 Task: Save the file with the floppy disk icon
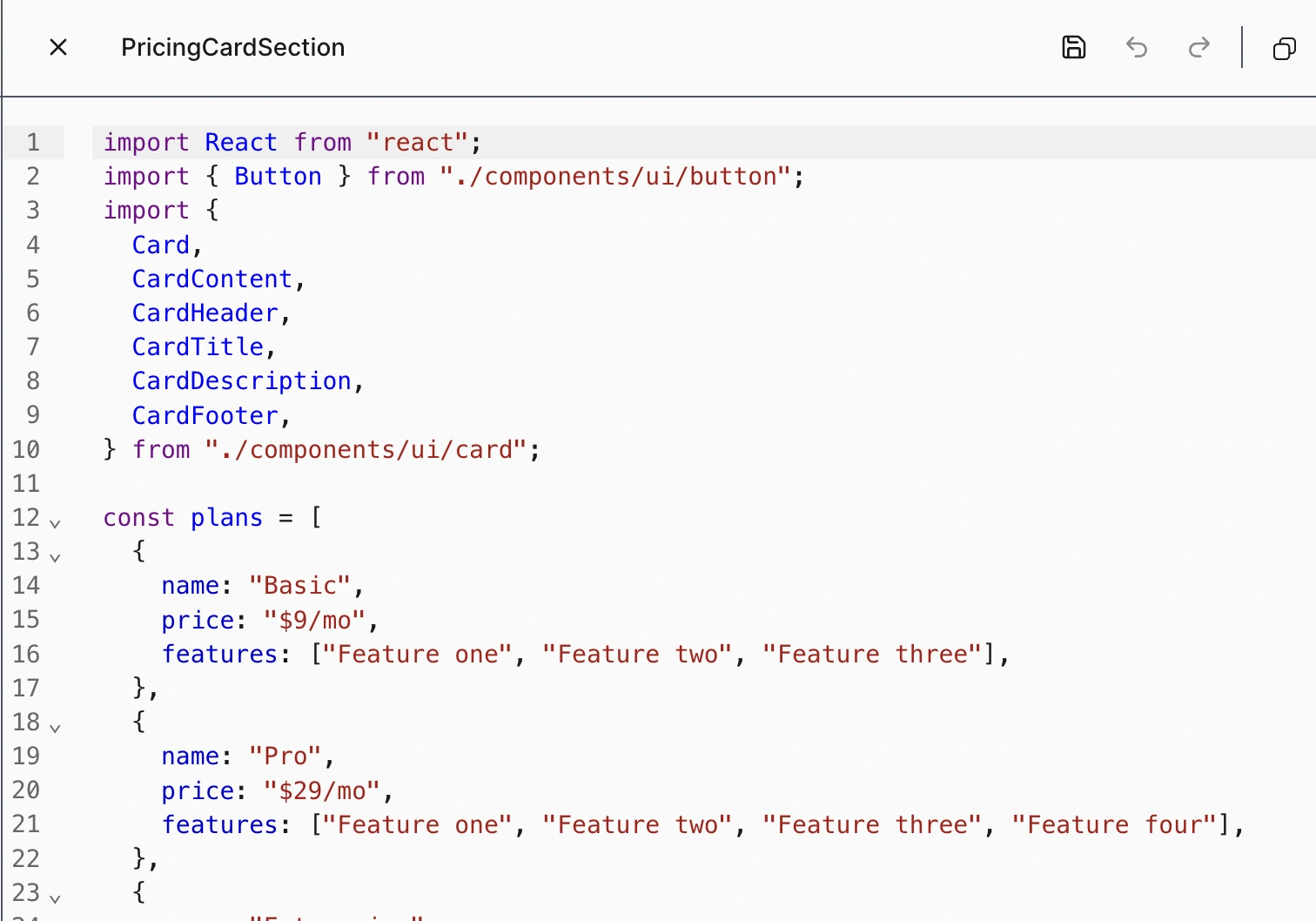pyautogui.click(x=1074, y=47)
